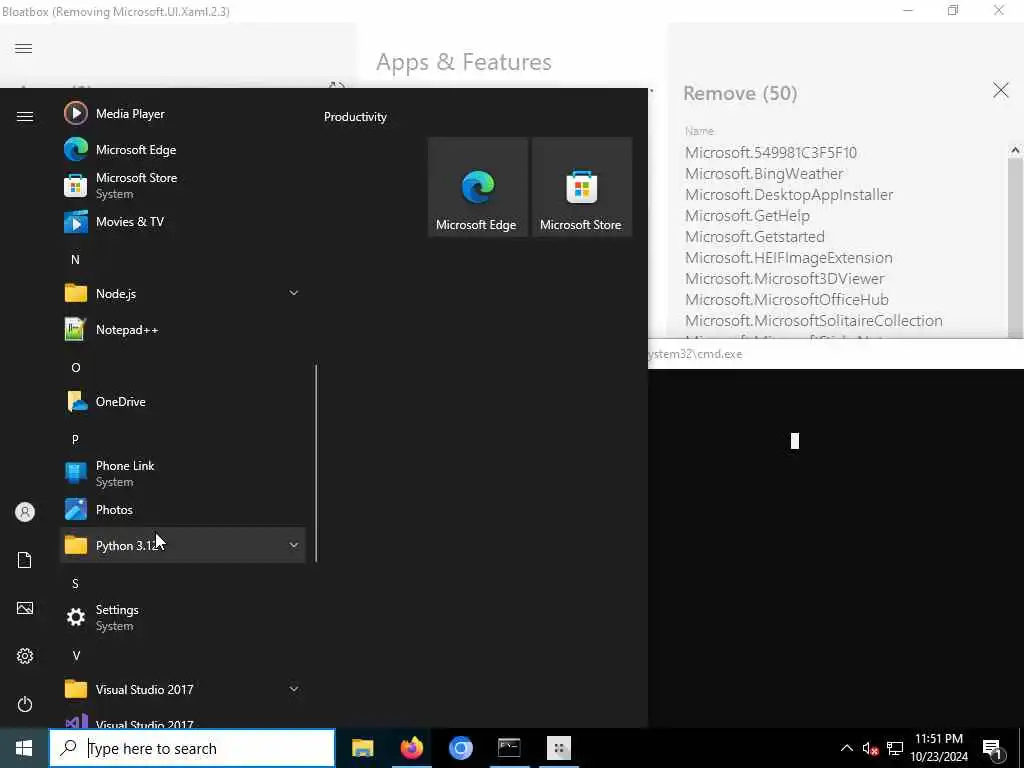This screenshot has width=1024, height=768.
Task: Open Chromium browser from taskbar
Action: point(460,748)
